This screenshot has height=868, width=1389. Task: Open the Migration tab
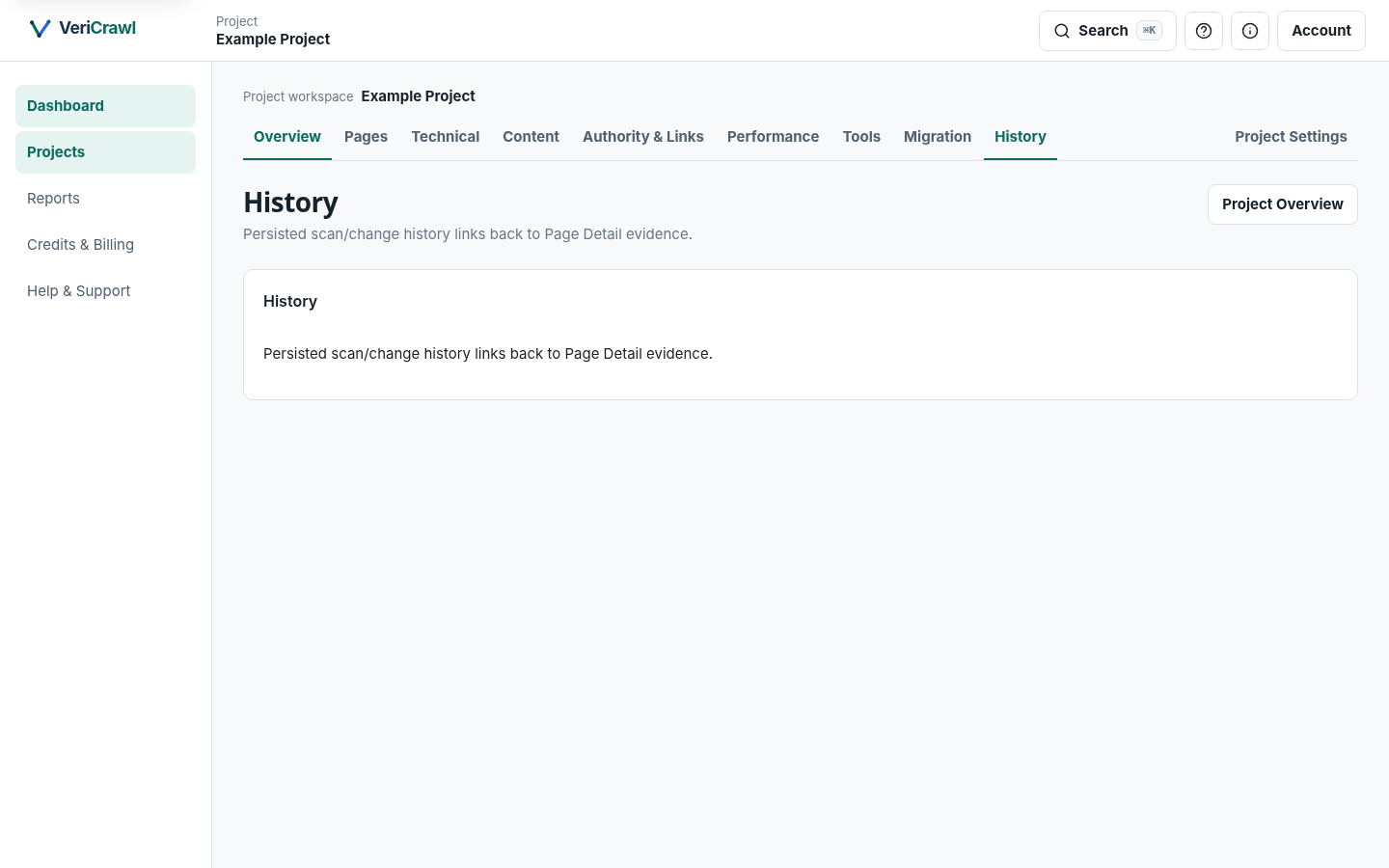pyautogui.click(x=938, y=137)
